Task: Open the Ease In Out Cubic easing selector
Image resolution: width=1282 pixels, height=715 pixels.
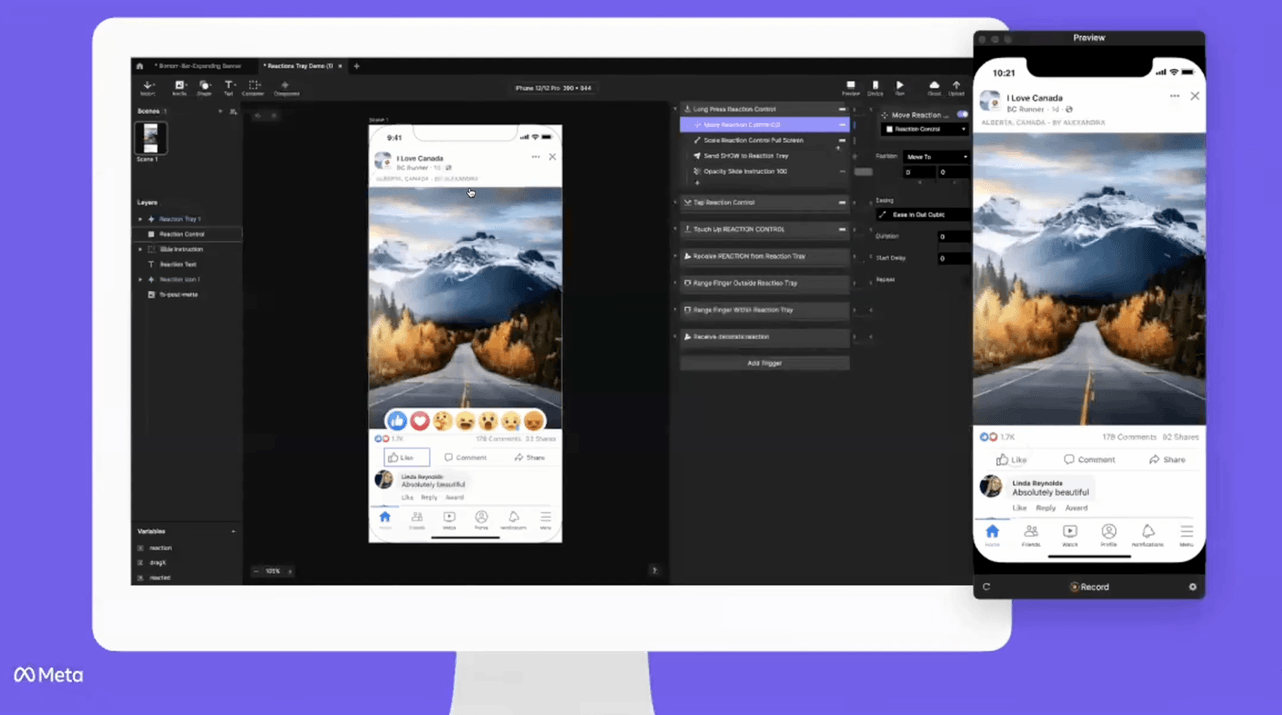Action: point(922,215)
